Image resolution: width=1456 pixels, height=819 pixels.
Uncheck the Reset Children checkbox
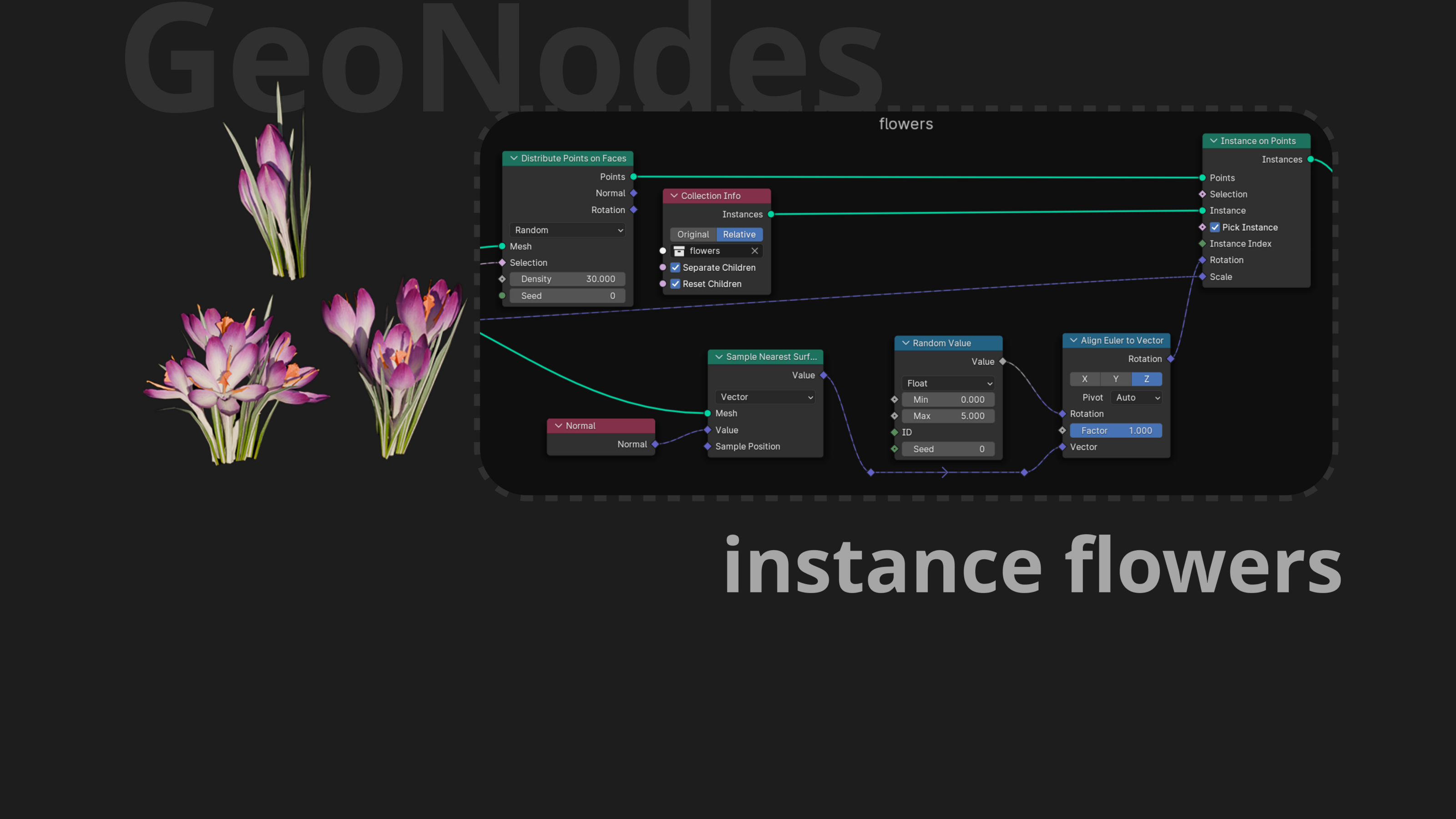[x=675, y=284]
